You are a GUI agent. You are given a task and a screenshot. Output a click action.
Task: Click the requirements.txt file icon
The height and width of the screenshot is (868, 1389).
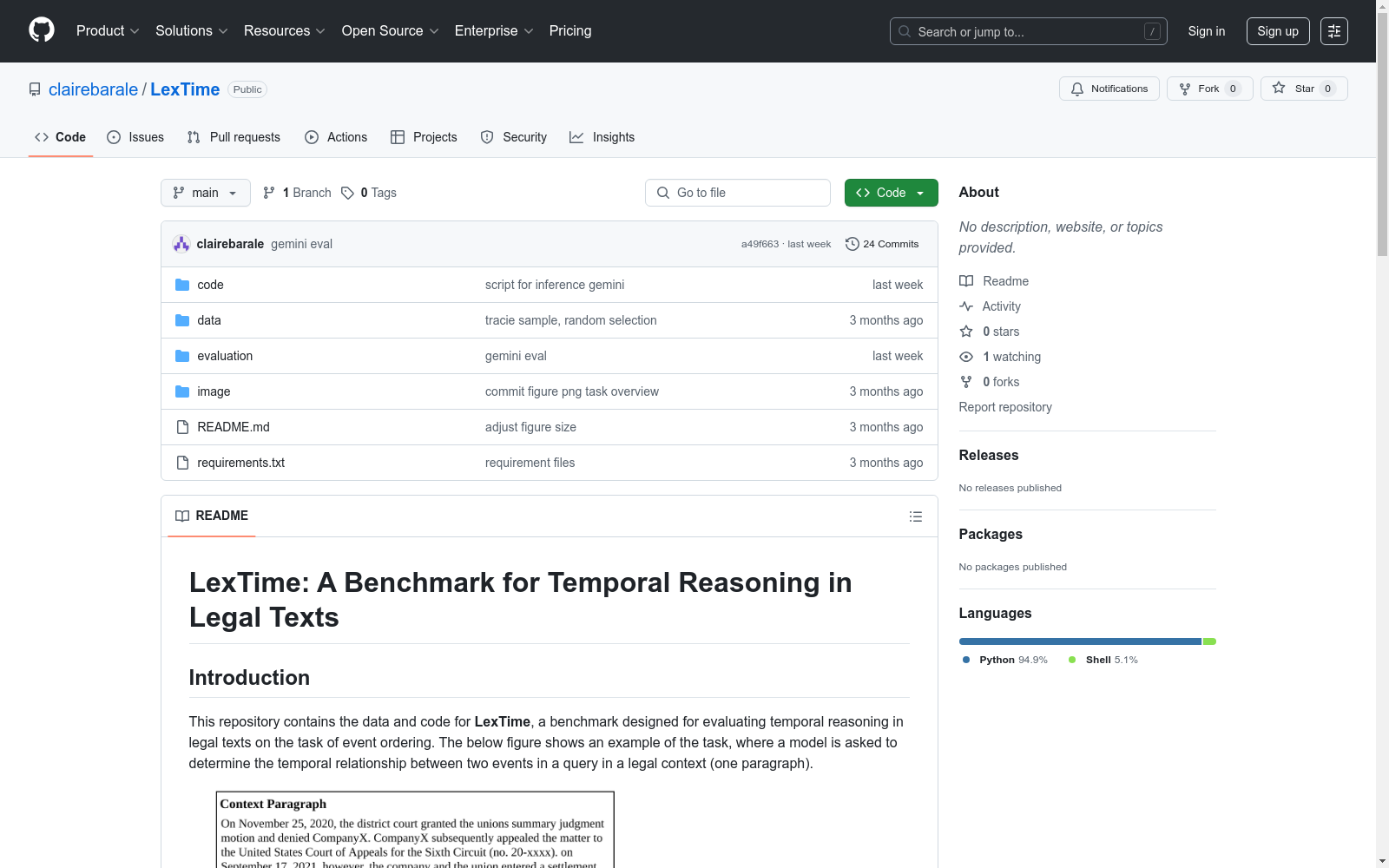(182, 463)
